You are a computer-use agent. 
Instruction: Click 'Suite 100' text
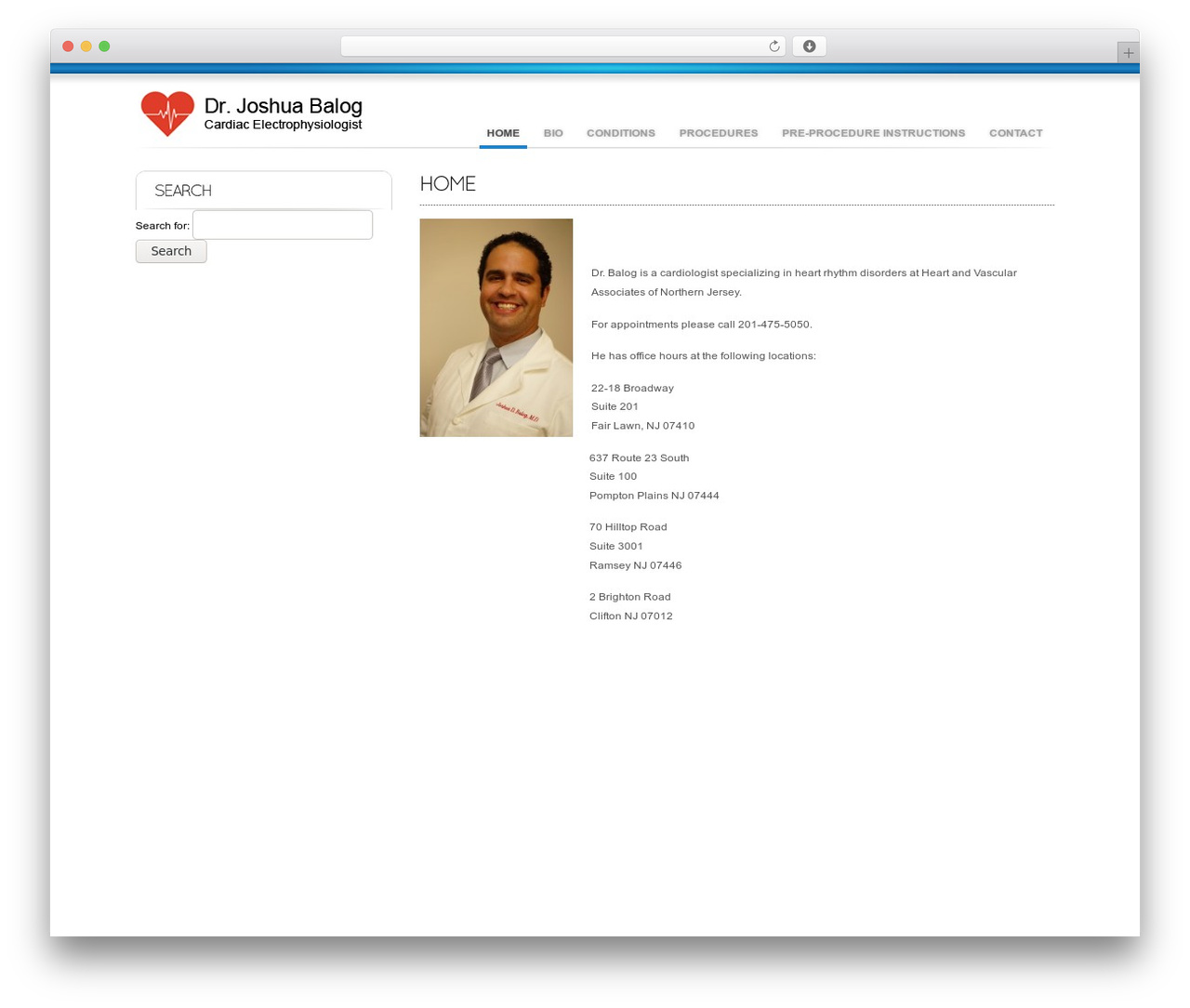(x=614, y=476)
